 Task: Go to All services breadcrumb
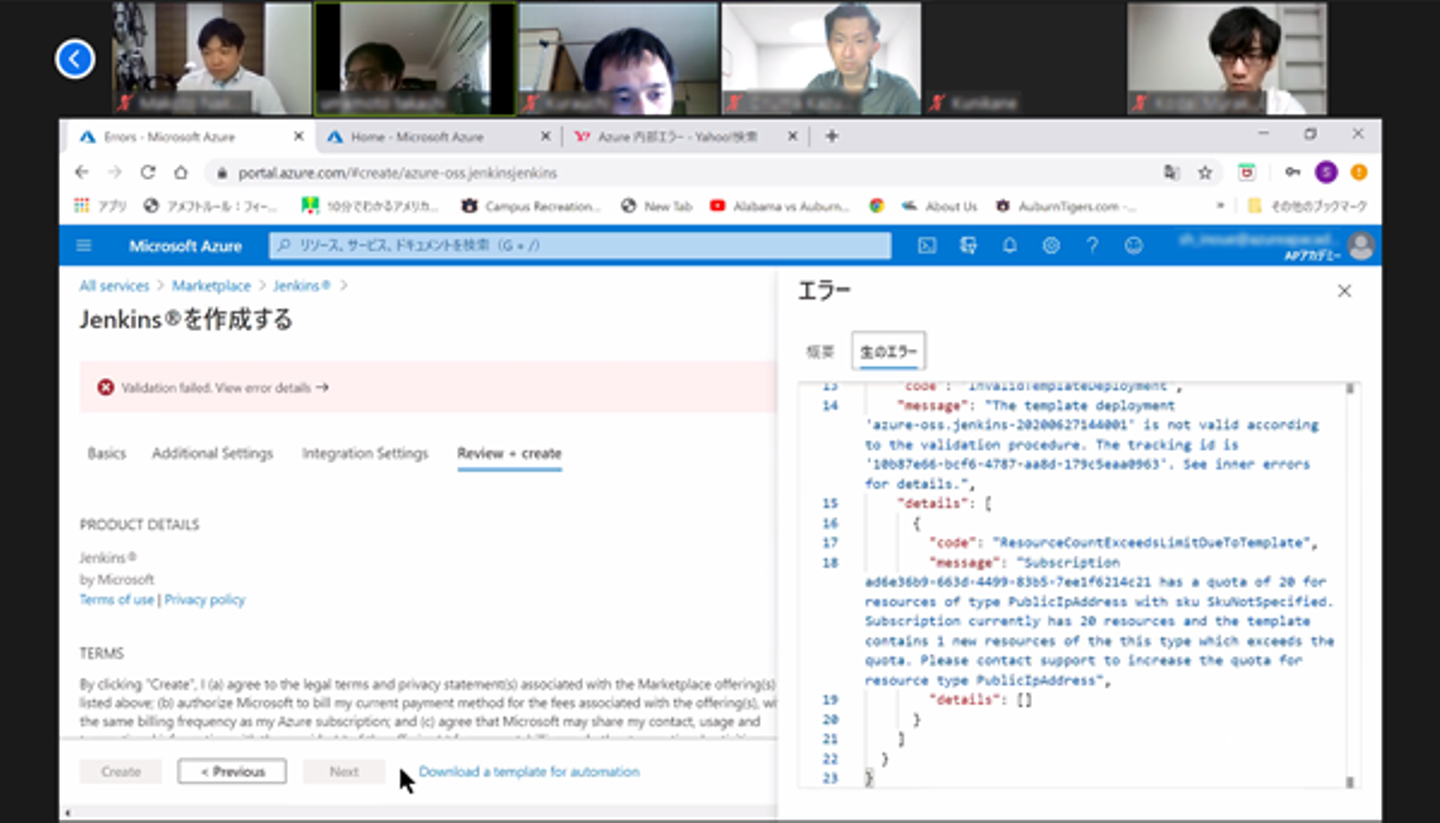114,286
